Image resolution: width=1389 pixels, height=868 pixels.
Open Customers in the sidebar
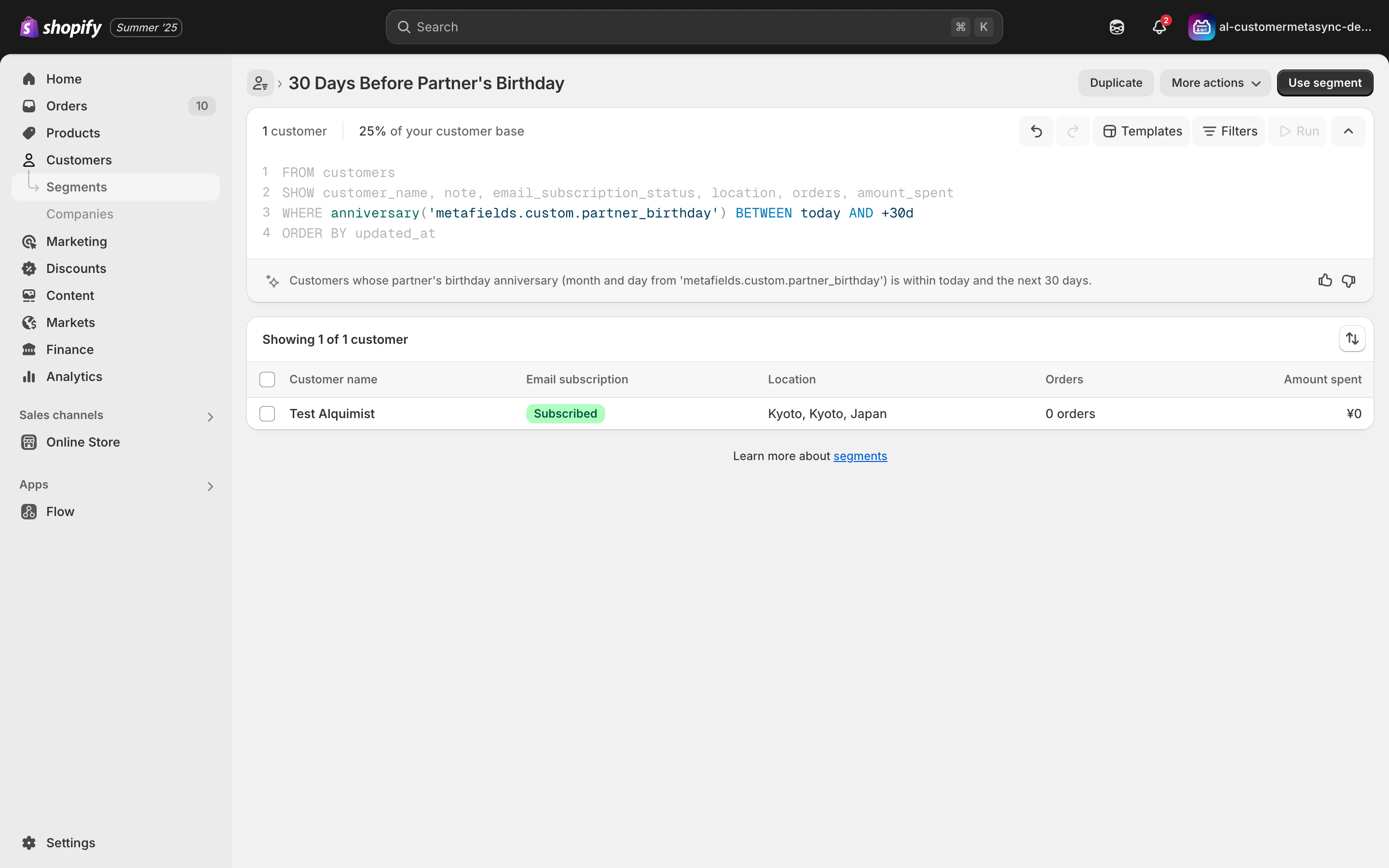click(115, 160)
